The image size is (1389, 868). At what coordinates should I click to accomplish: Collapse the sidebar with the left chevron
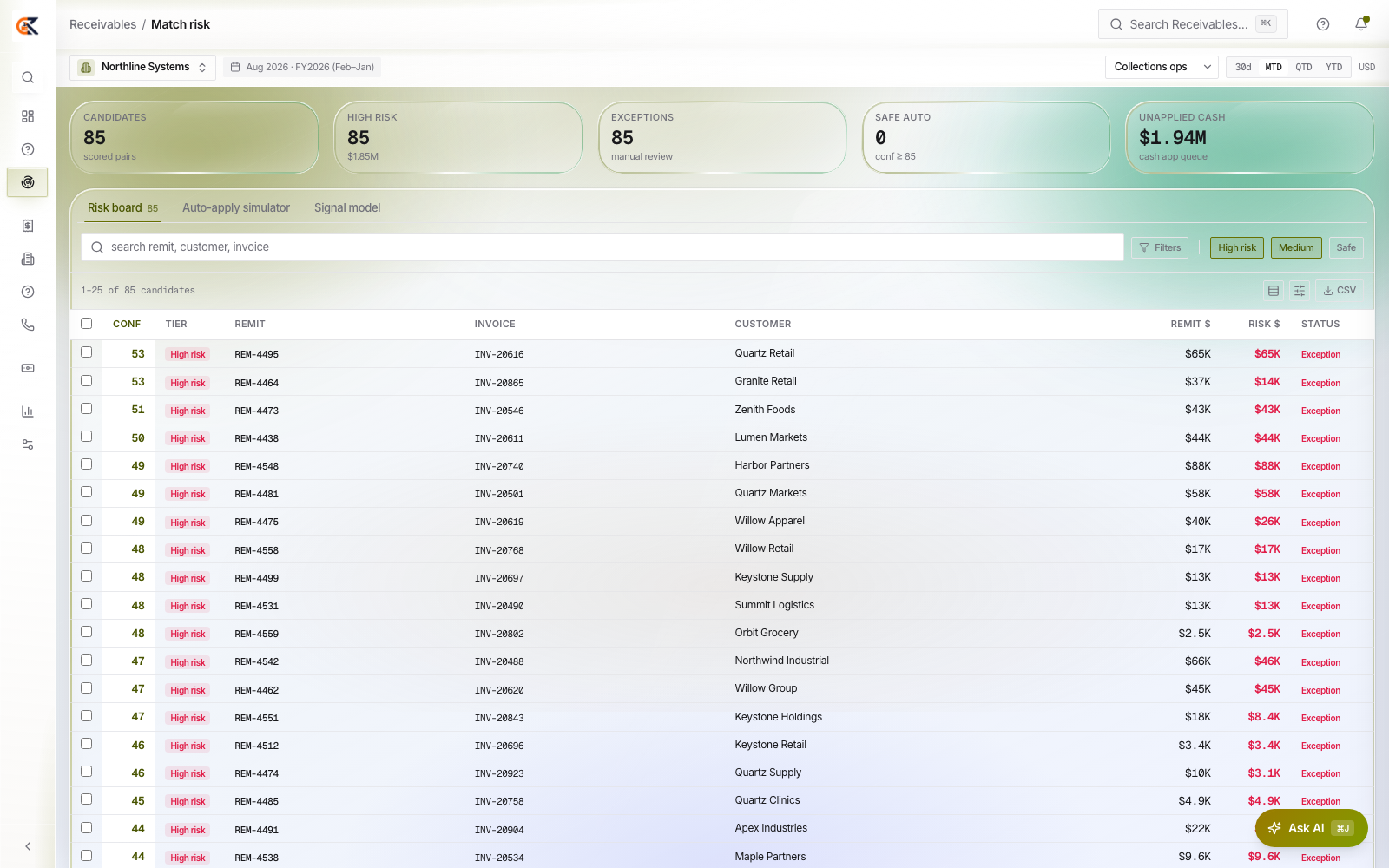(x=28, y=846)
